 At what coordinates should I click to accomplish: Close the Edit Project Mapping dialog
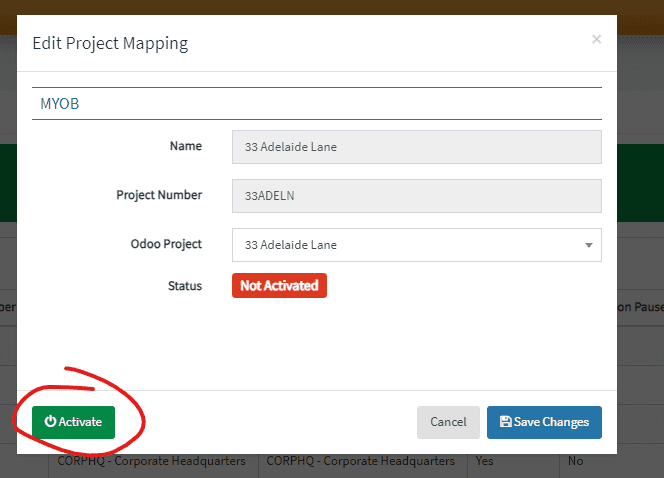click(596, 40)
